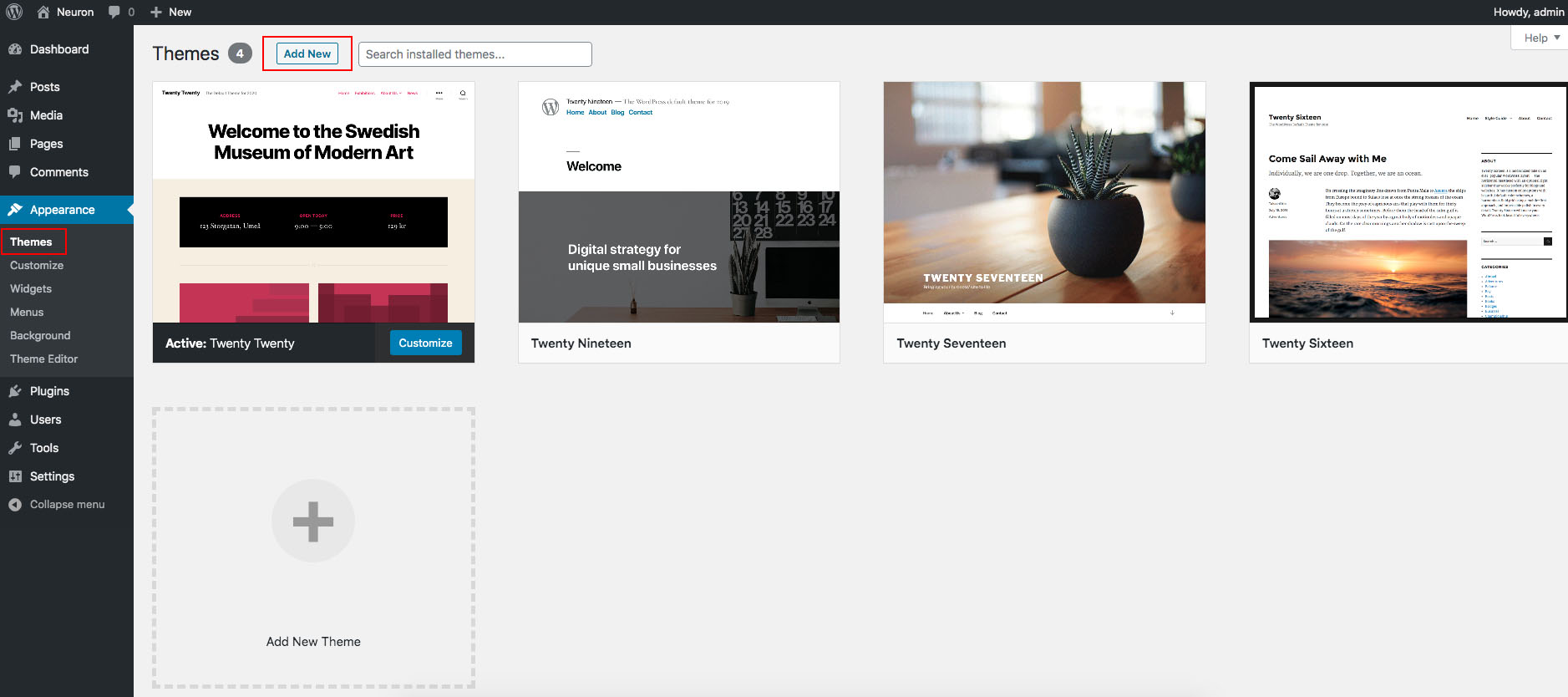Open the Howdy, admin account menu
1568x697 pixels.
pos(1529,12)
